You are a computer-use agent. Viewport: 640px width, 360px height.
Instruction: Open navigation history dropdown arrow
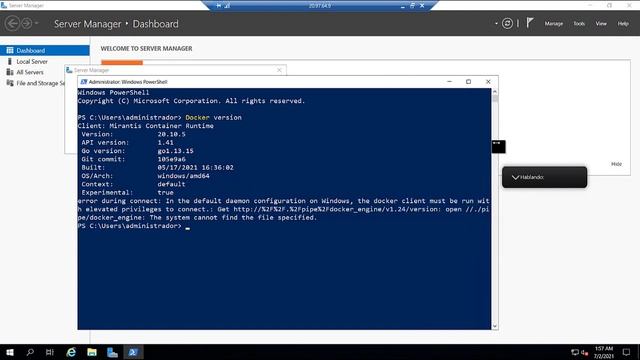pyautogui.click(x=37, y=24)
